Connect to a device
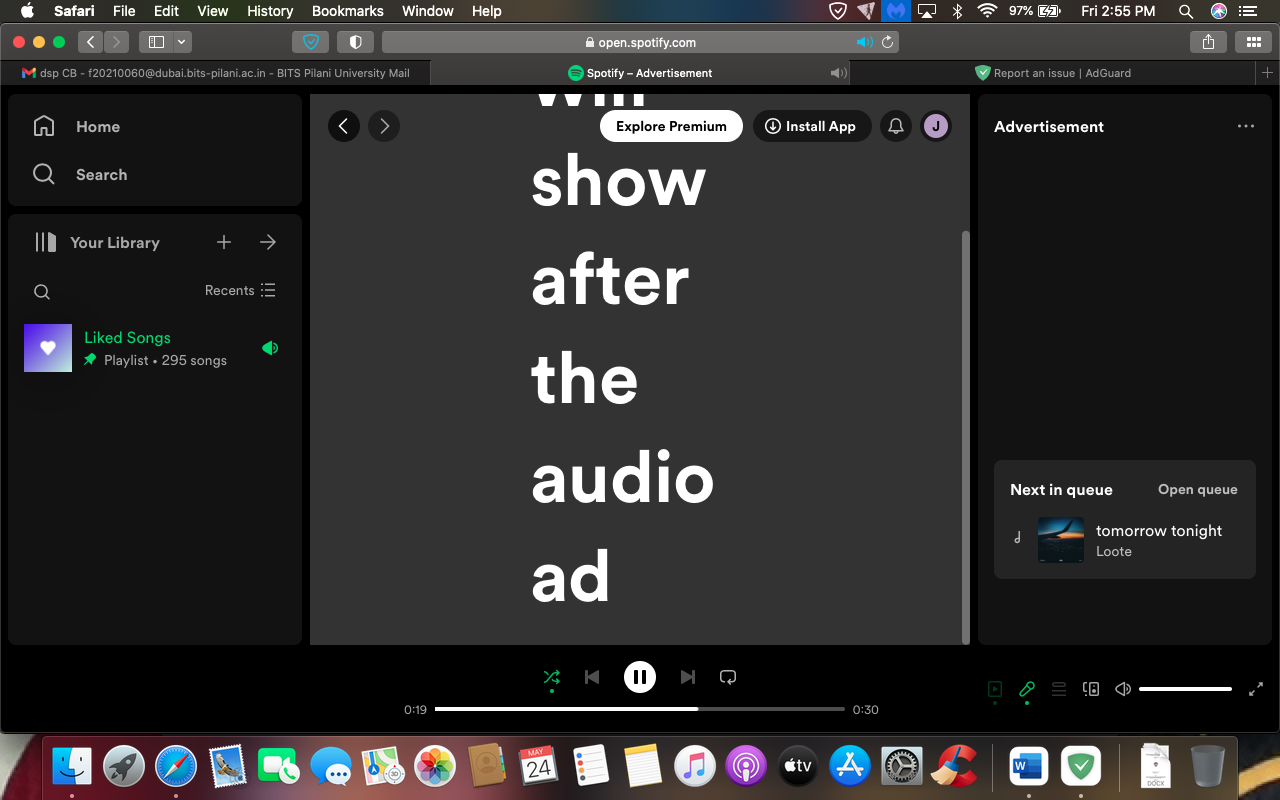Viewport: 1280px width, 800px height. pyautogui.click(x=1090, y=689)
